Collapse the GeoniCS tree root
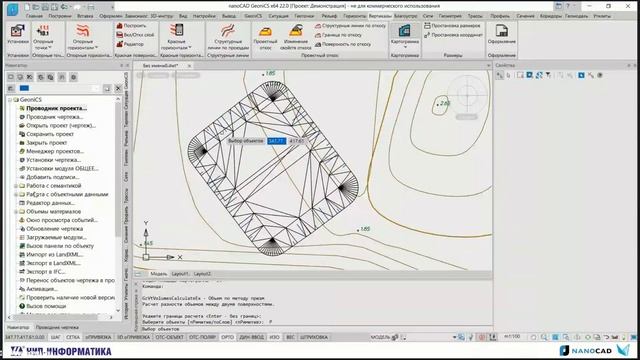The width and height of the screenshot is (640, 360). point(9,100)
